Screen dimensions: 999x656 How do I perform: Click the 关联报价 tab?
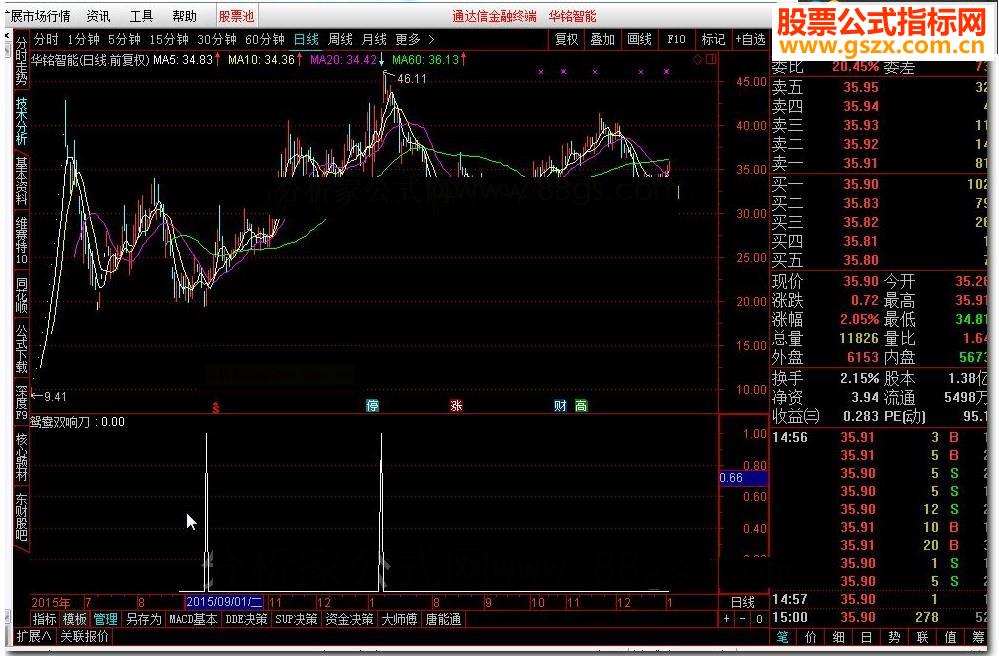pos(85,636)
